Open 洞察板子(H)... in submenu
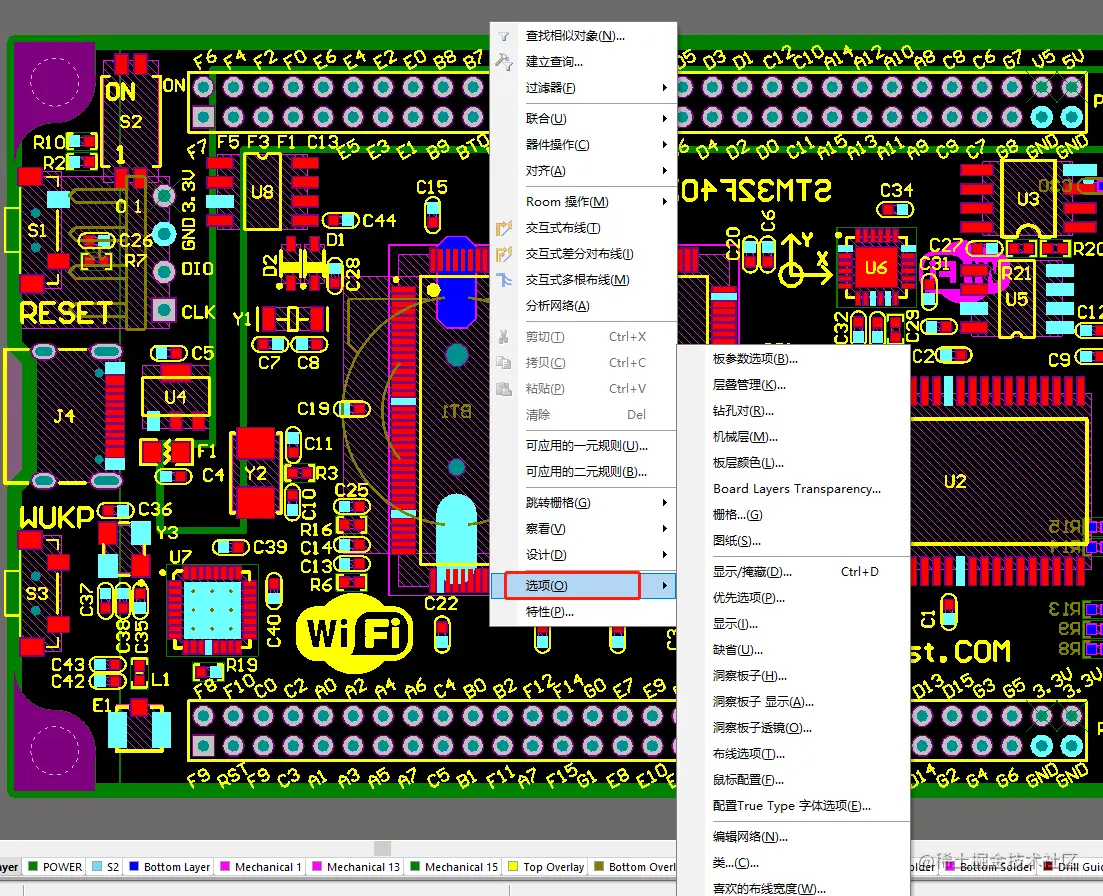1103x896 pixels. [793, 676]
